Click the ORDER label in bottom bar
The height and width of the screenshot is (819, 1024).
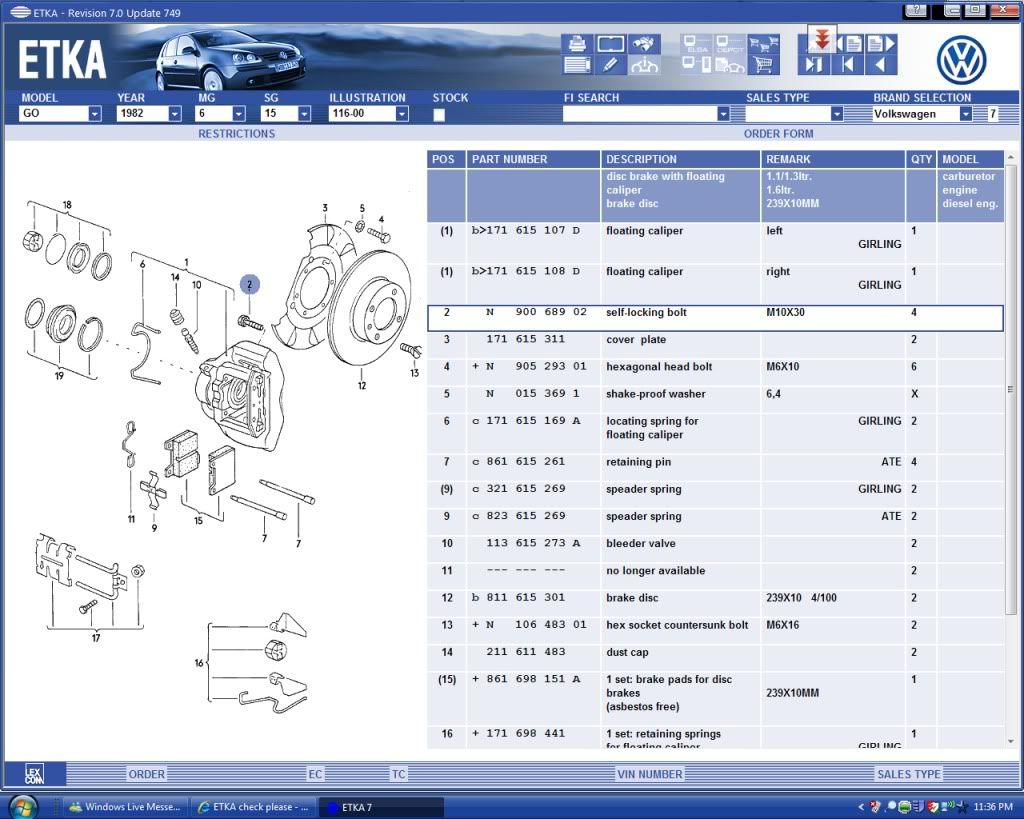pos(146,775)
